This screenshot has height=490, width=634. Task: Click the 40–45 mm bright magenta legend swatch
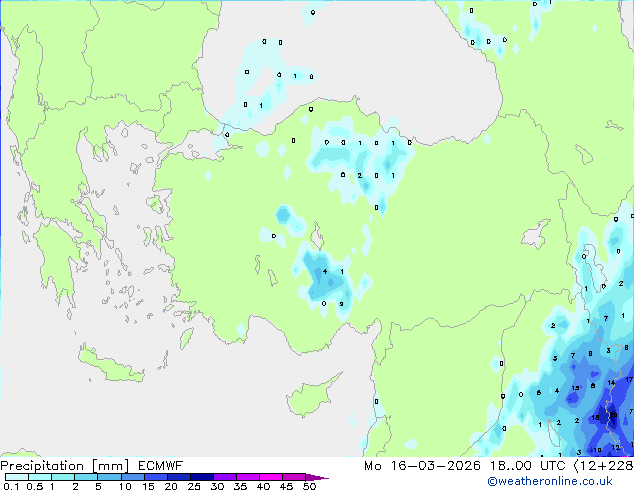click(x=271, y=477)
